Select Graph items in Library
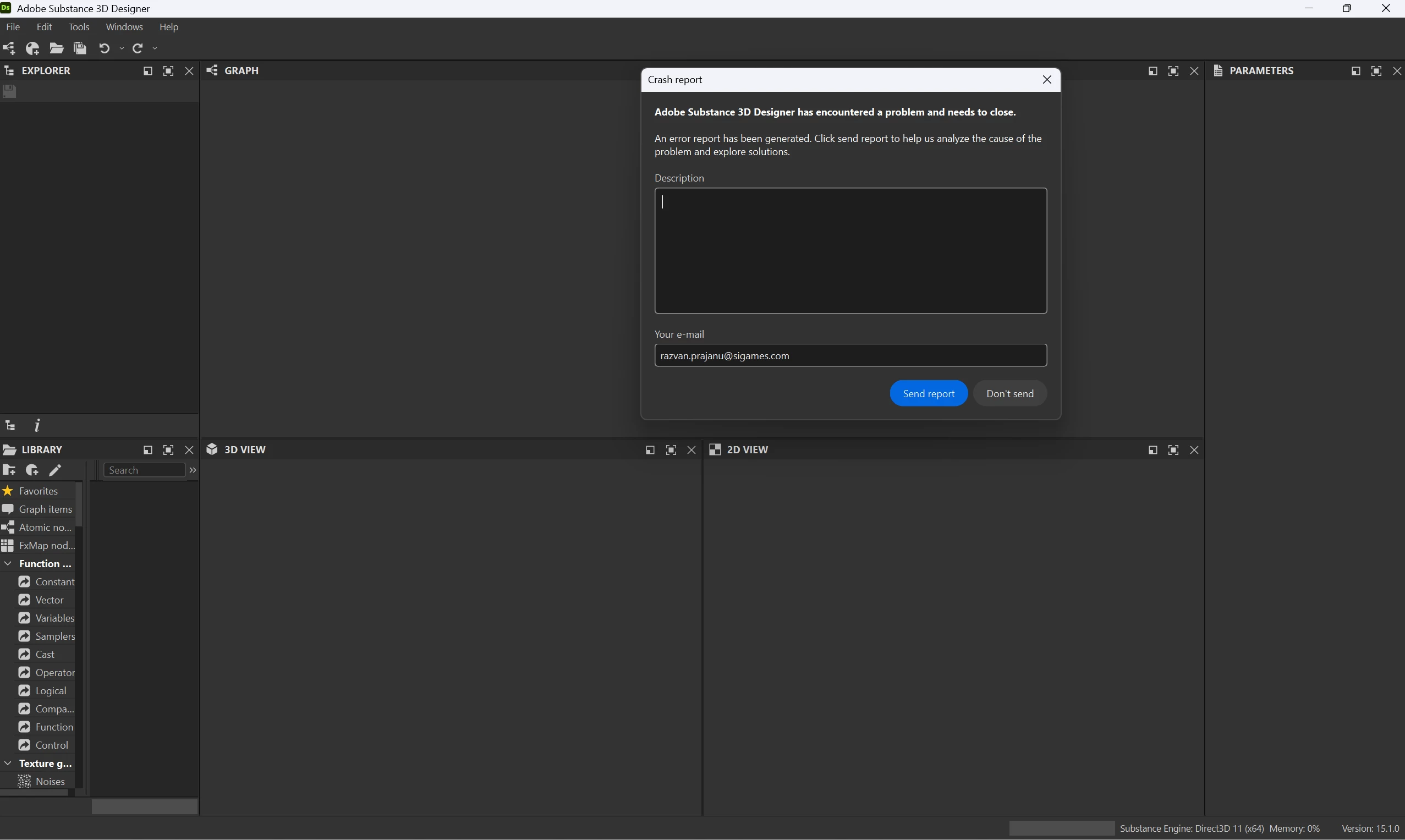This screenshot has height=840, width=1405. 38,509
